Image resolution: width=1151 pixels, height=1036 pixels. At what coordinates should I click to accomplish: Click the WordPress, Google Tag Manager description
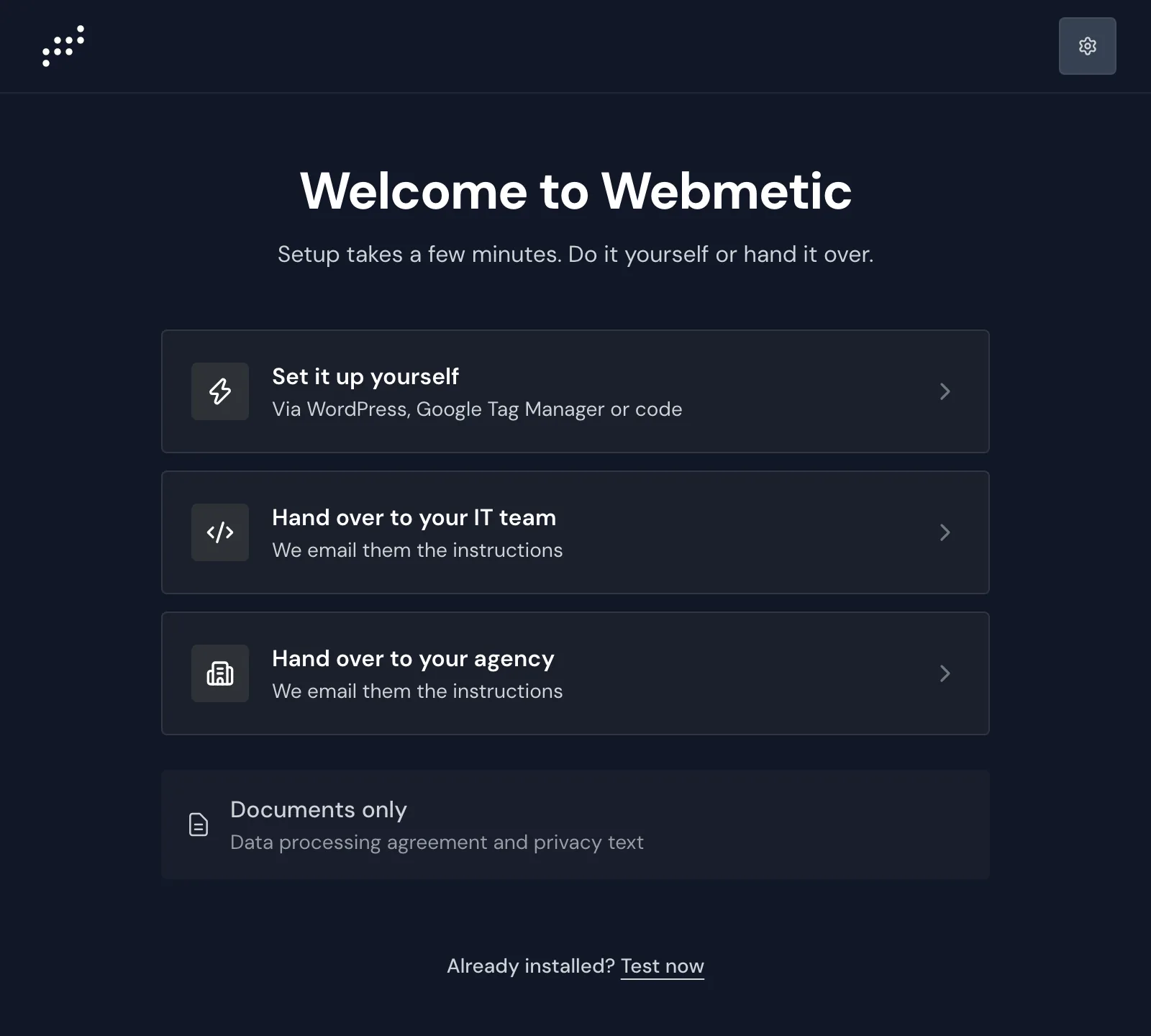(x=477, y=409)
